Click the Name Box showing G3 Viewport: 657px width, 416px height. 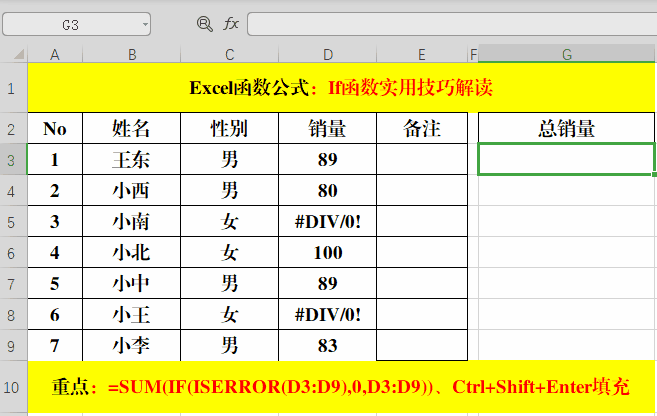[x=76, y=24]
